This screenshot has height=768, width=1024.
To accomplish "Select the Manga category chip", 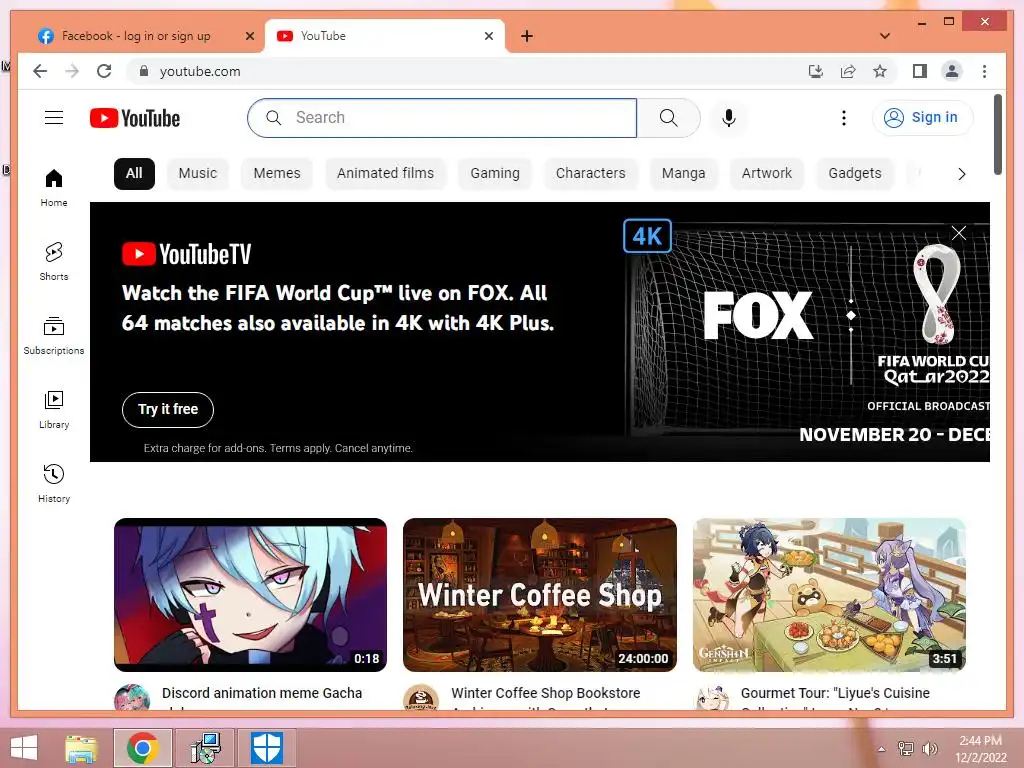I will 683,173.
